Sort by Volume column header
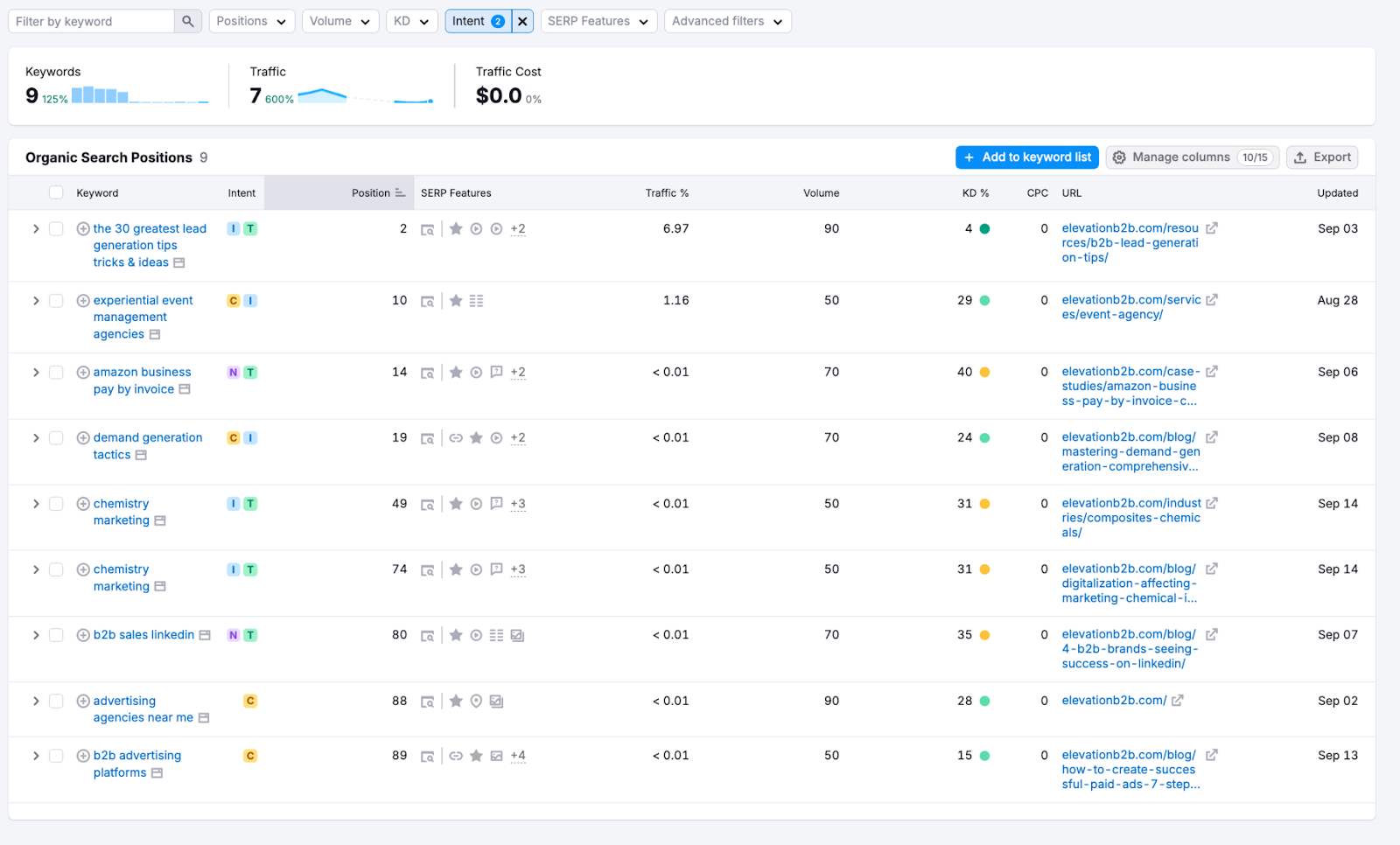Screen dimensions: 1400x845 pos(821,192)
